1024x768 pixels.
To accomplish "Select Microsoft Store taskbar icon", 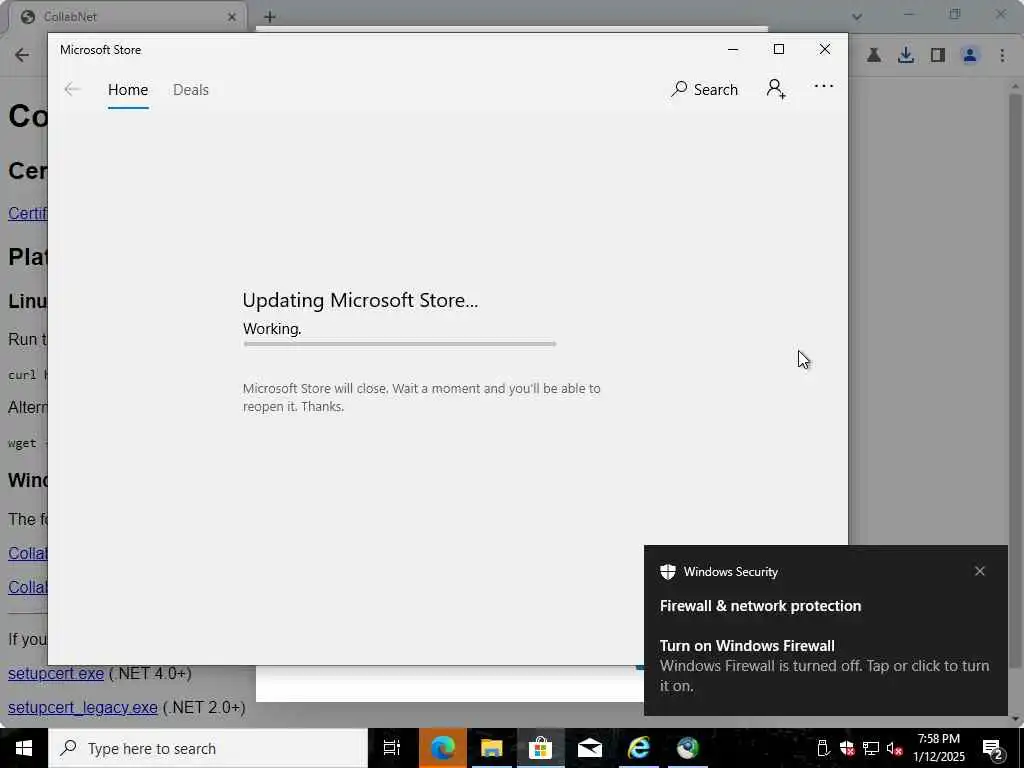I will coord(540,748).
